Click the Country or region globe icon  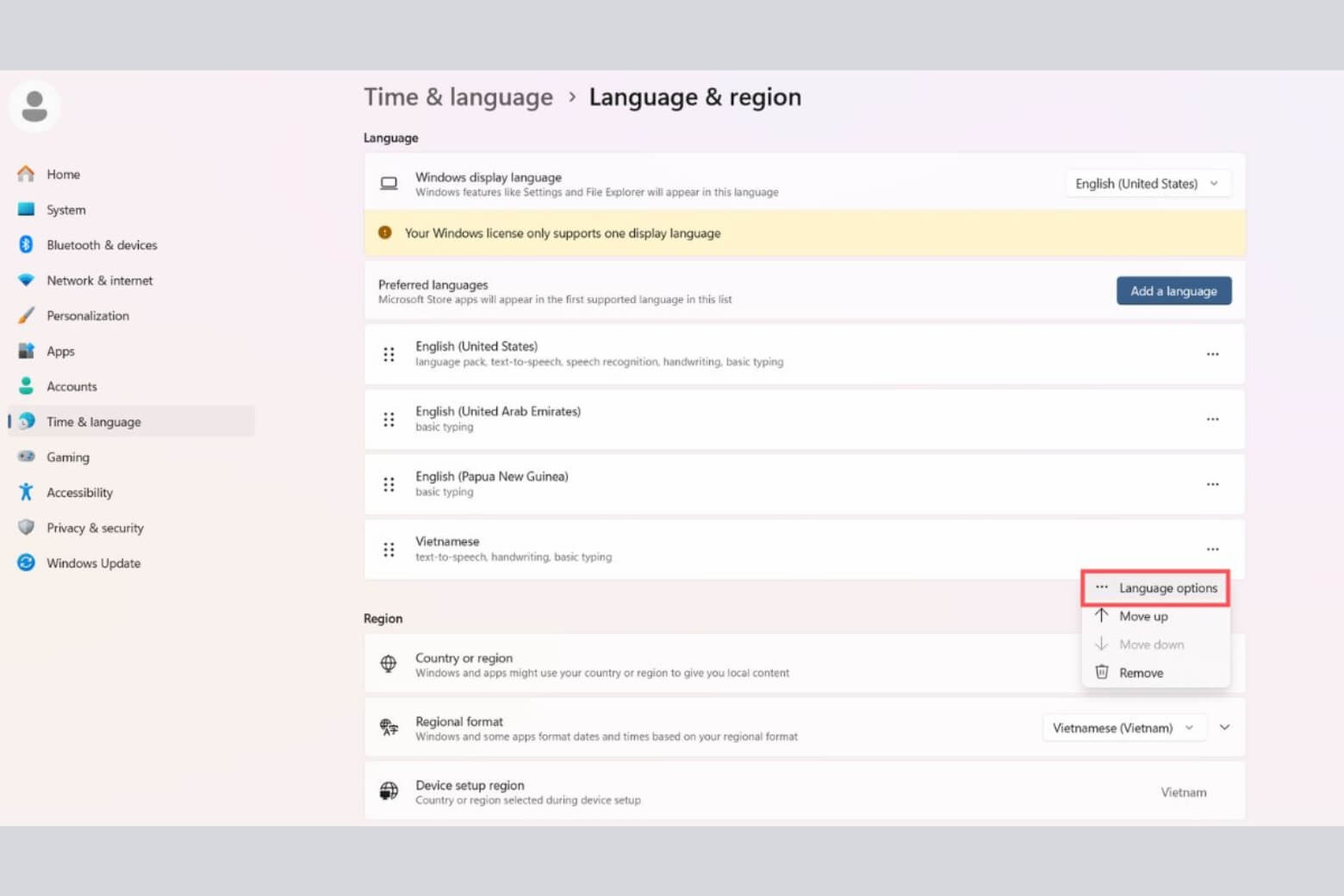coord(388,663)
